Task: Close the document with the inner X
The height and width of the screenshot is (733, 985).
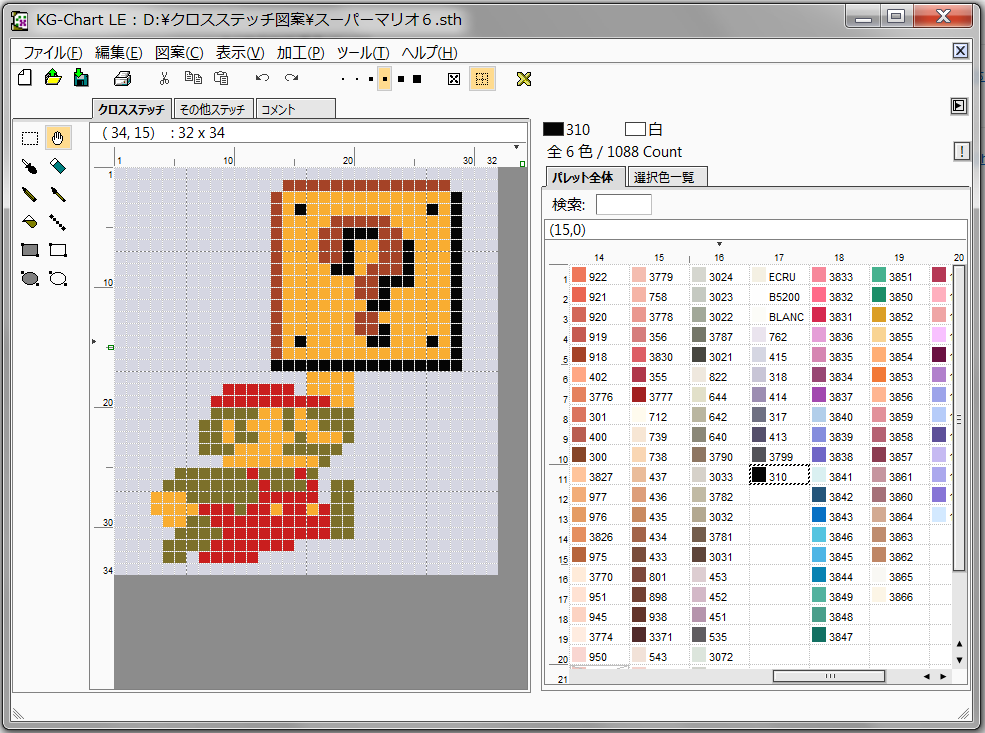Action: pos(961,51)
